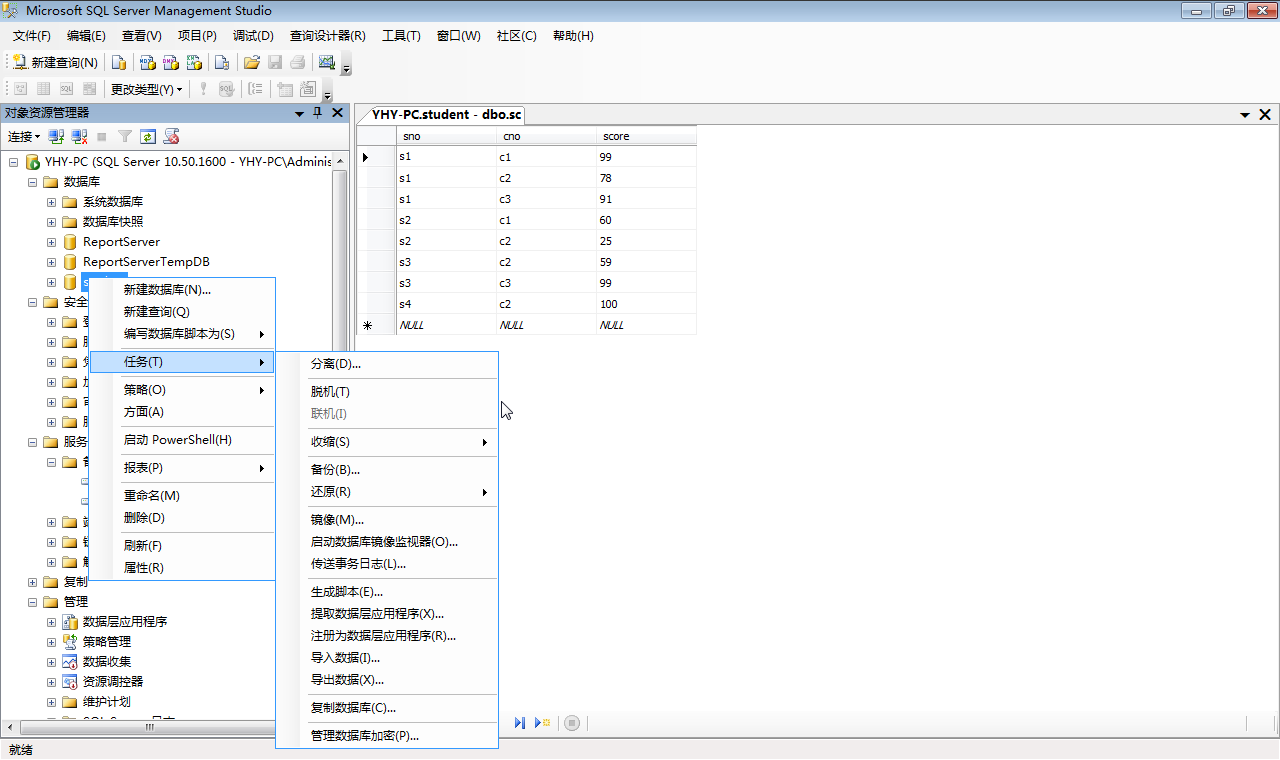Screen dimensions: 1280x760
Task: Click the sno column header
Action: click(446, 136)
